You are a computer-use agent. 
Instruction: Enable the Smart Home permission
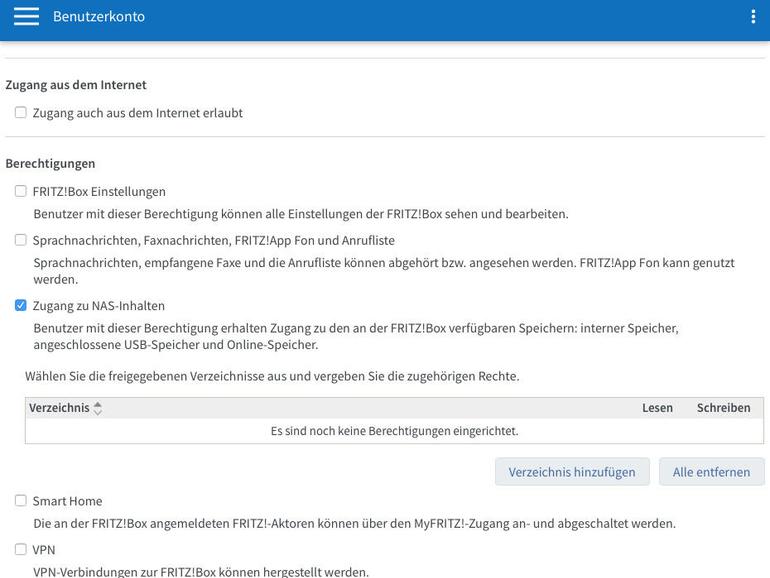21,500
